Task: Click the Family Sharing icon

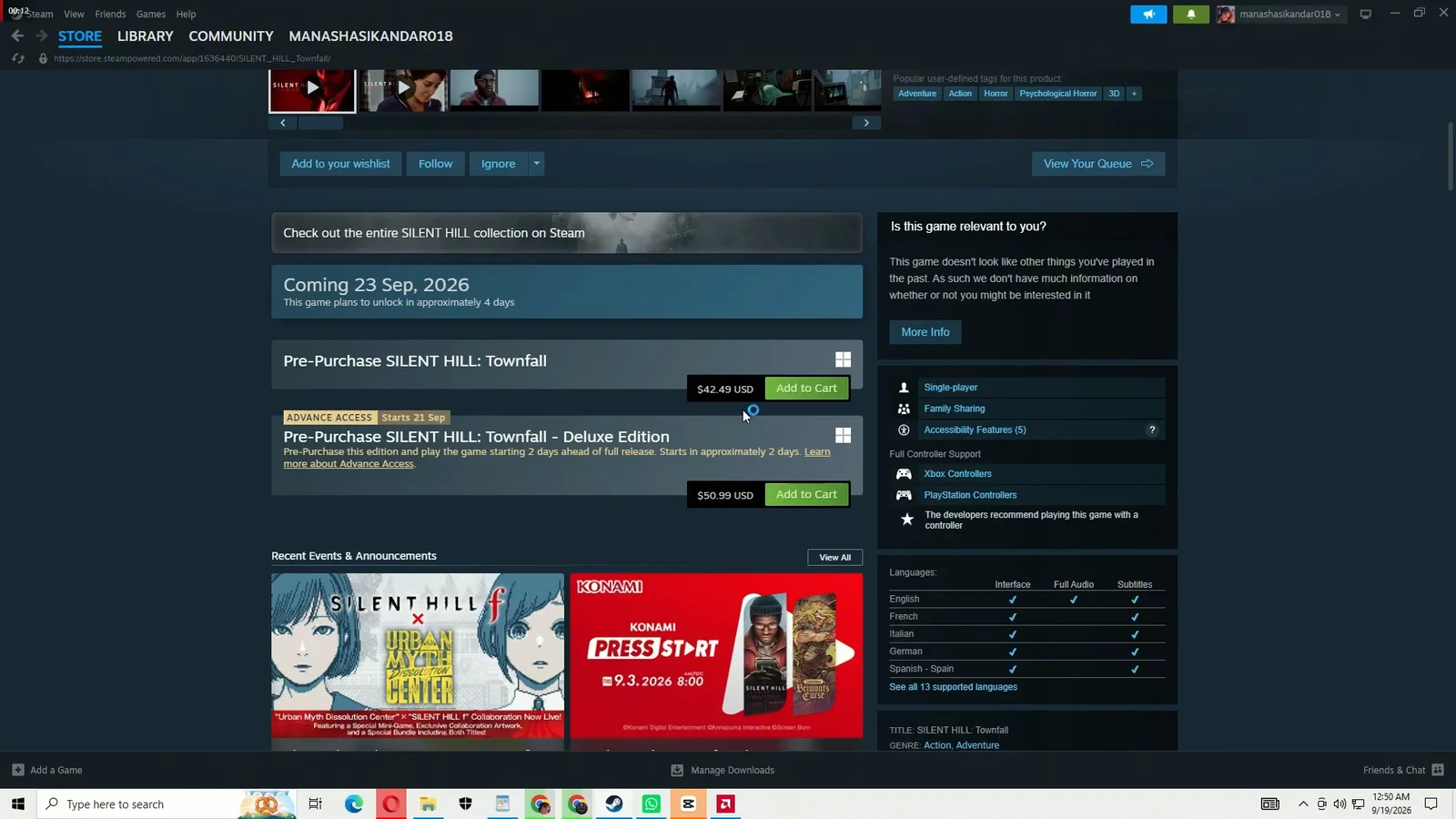Action: pyautogui.click(x=904, y=409)
